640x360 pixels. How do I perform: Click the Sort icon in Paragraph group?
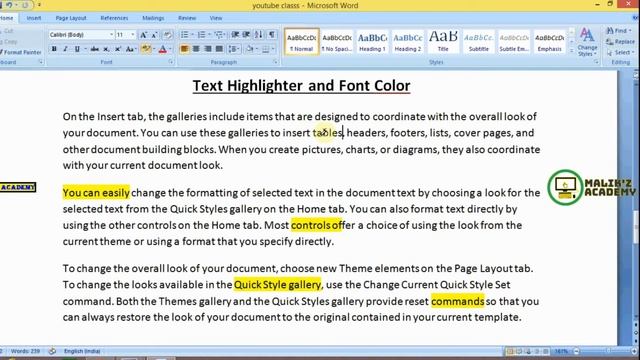[x=259, y=35]
